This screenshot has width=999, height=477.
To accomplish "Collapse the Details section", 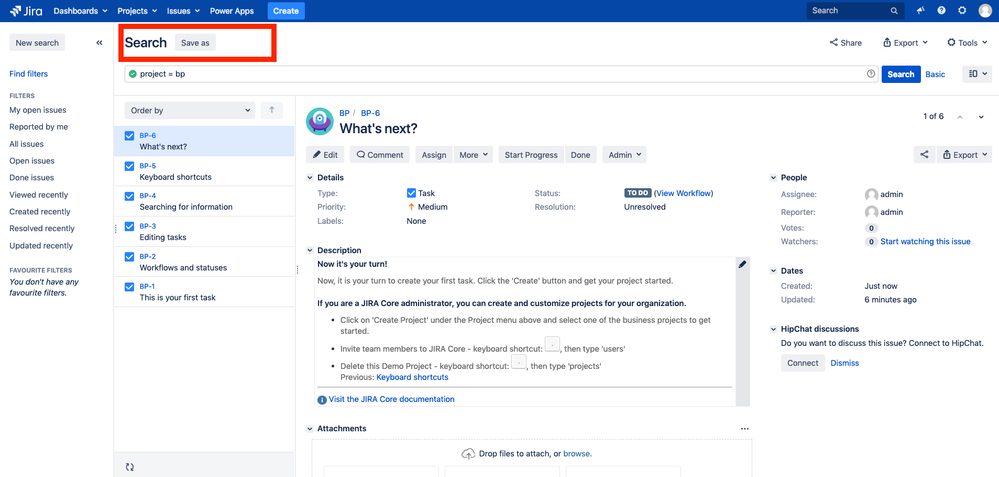I will (310, 178).
